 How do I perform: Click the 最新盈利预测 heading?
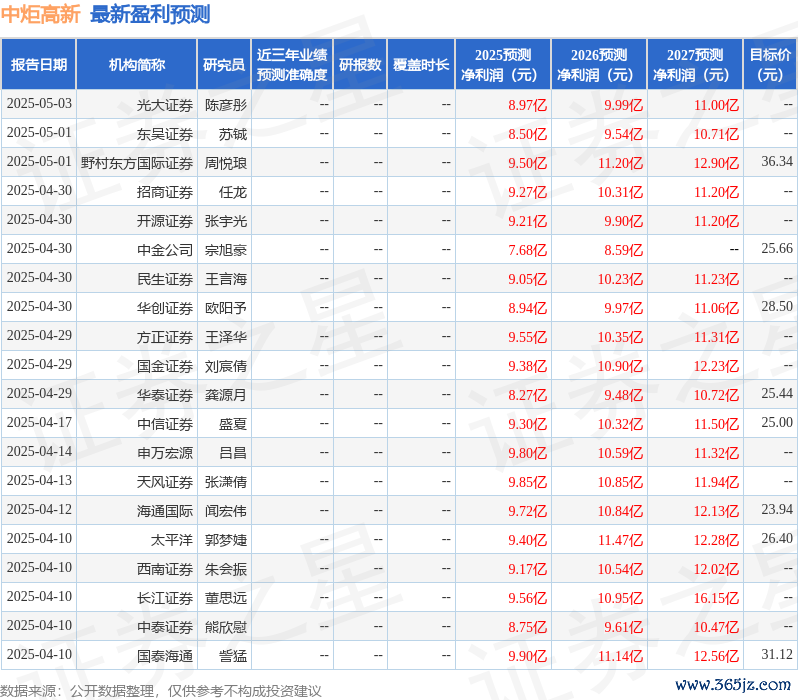(150, 14)
